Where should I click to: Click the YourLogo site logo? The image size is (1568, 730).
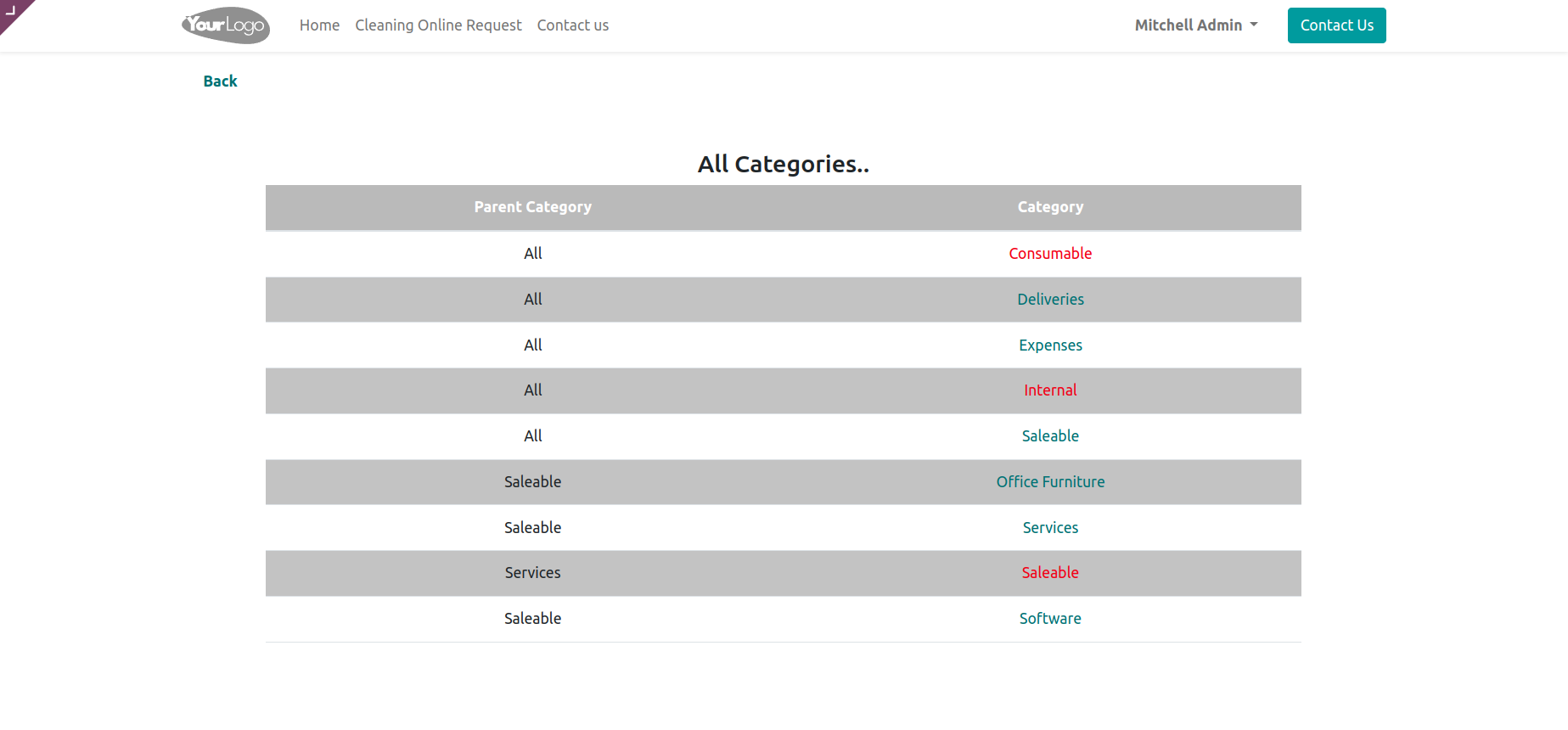[226, 25]
